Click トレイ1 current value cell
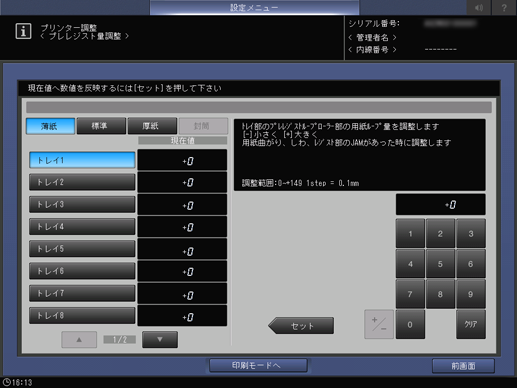 coord(182,160)
